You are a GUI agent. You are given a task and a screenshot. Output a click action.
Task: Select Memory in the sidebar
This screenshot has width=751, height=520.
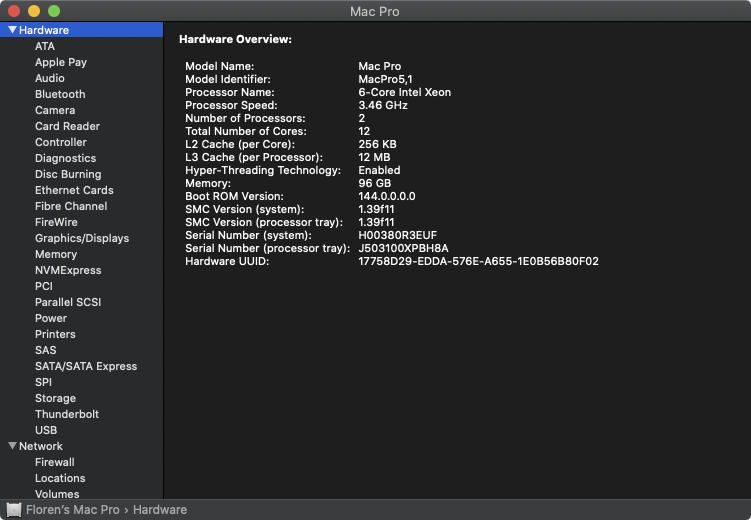(56, 254)
